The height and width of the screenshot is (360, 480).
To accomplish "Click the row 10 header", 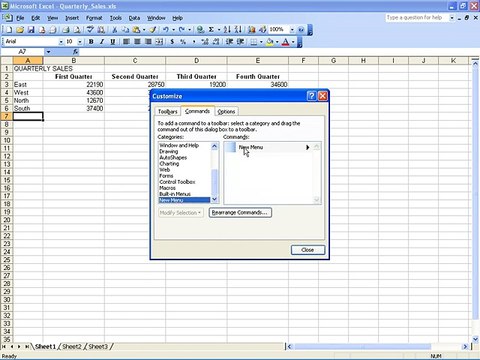I will point(7,140).
